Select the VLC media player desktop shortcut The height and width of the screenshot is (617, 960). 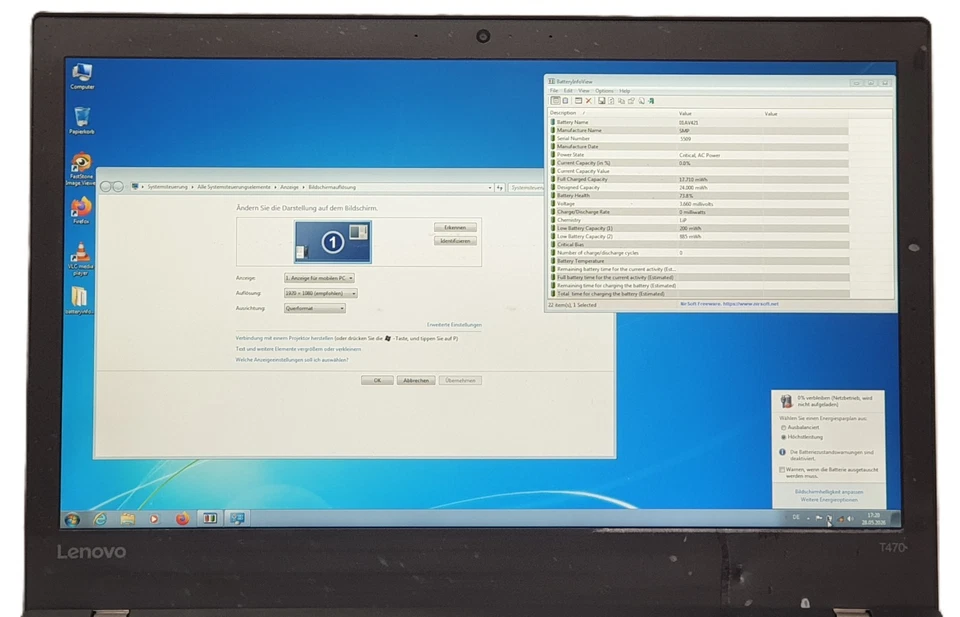(80, 258)
